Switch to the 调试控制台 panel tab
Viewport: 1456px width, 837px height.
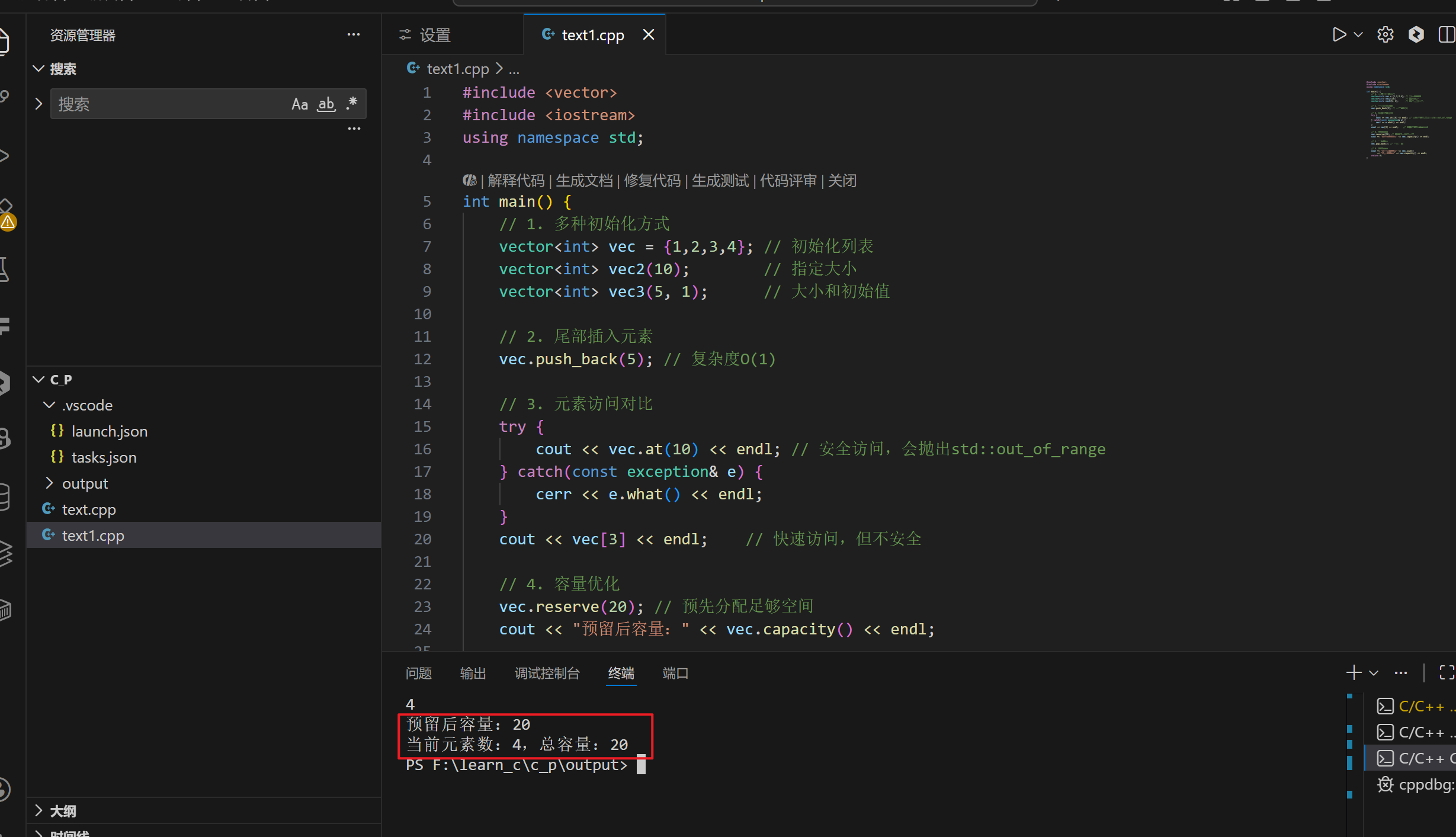click(x=547, y=674)
